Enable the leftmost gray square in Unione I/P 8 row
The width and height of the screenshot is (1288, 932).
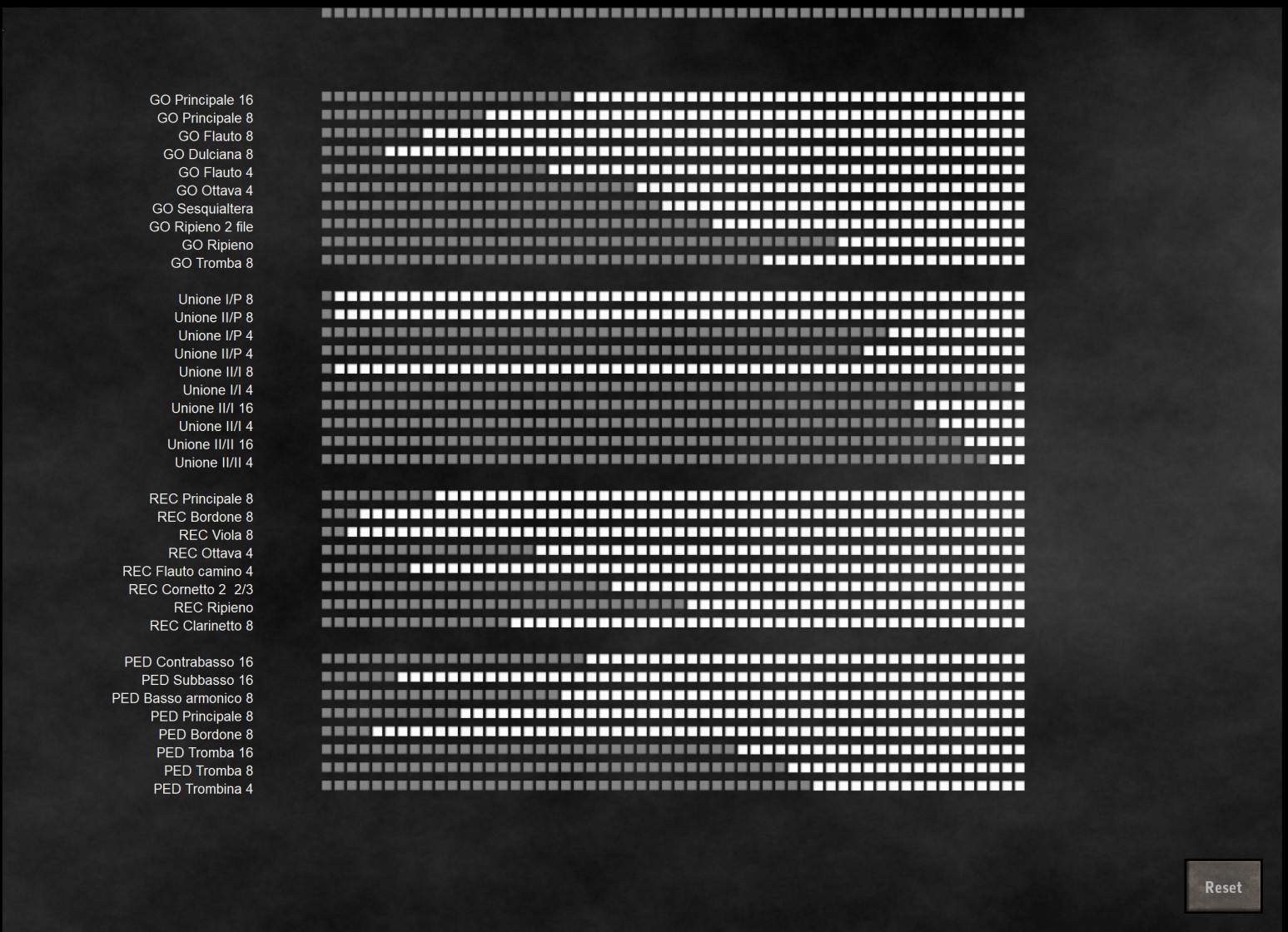(326, 296)
